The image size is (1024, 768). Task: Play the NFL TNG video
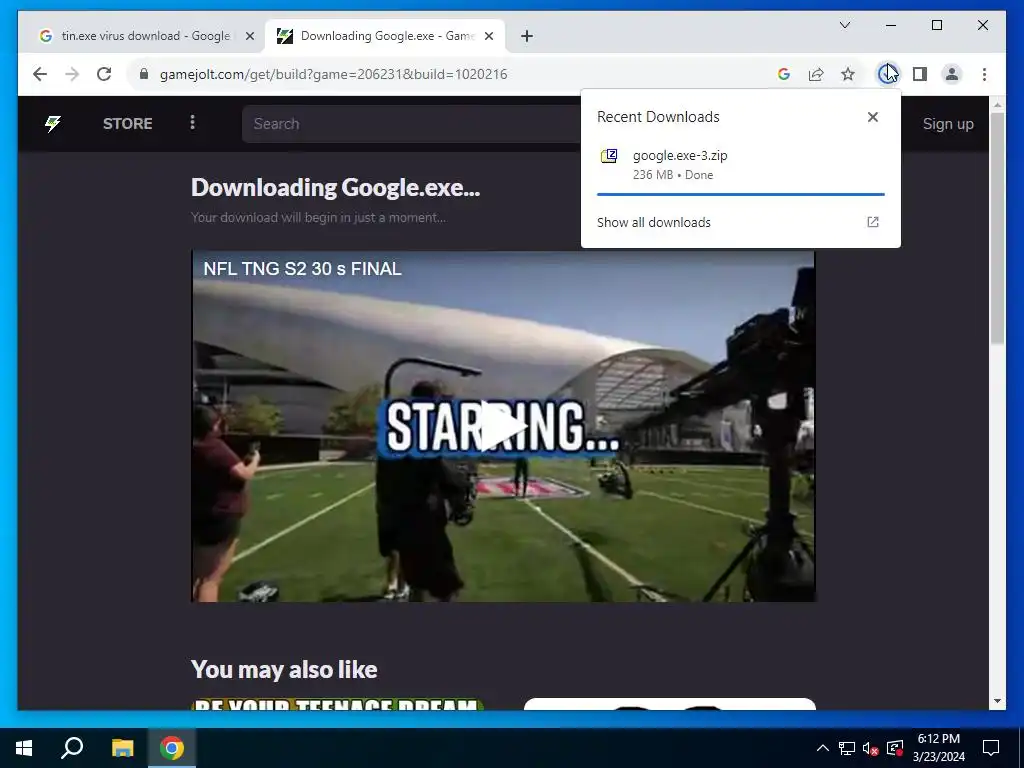[x=503, y=426]
